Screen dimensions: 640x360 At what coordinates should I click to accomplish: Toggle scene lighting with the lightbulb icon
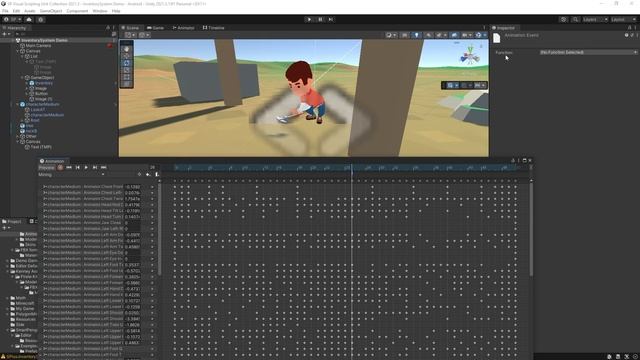pos(416,35)
